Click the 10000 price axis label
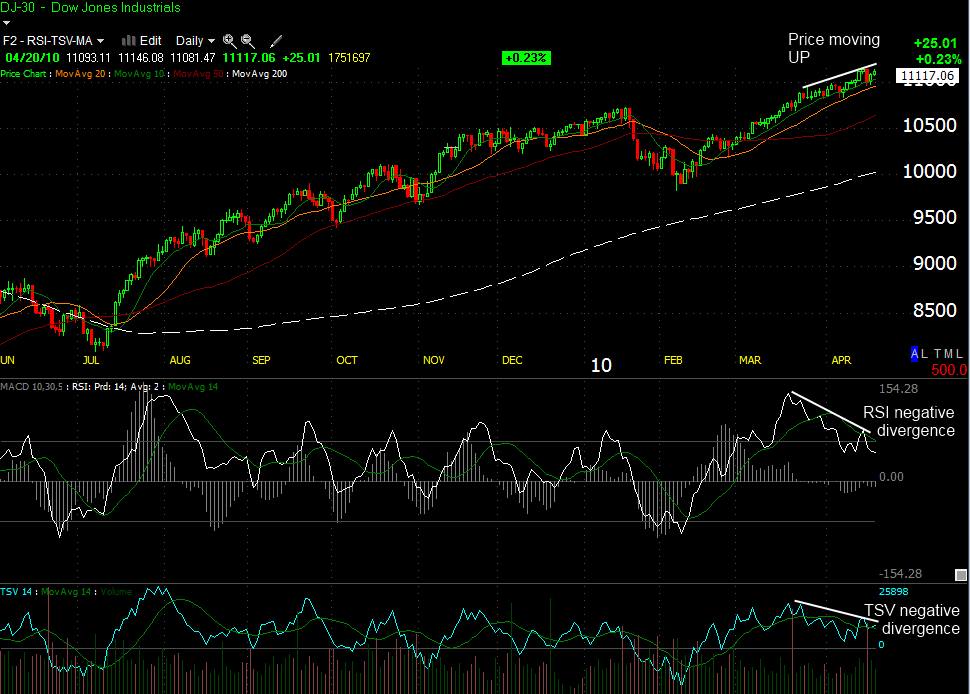This screenshot has width=970, height=694. coord(929,171)
